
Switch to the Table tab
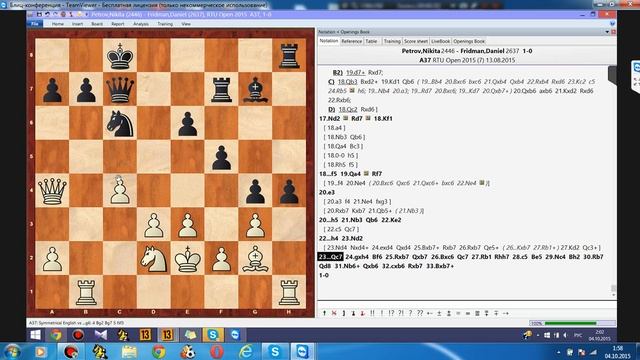[371, 41]
